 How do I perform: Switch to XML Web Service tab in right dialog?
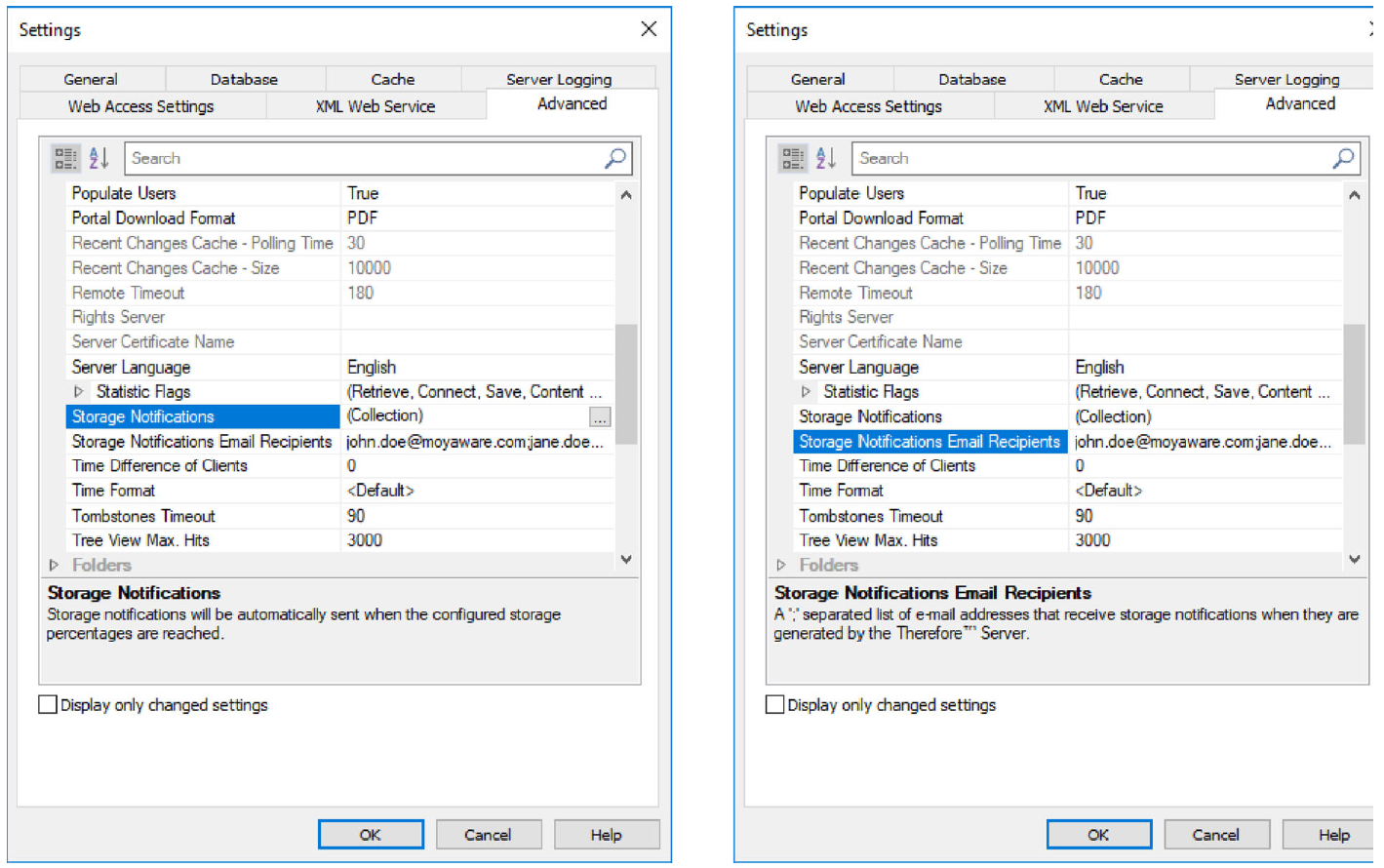click(1103, 106)
